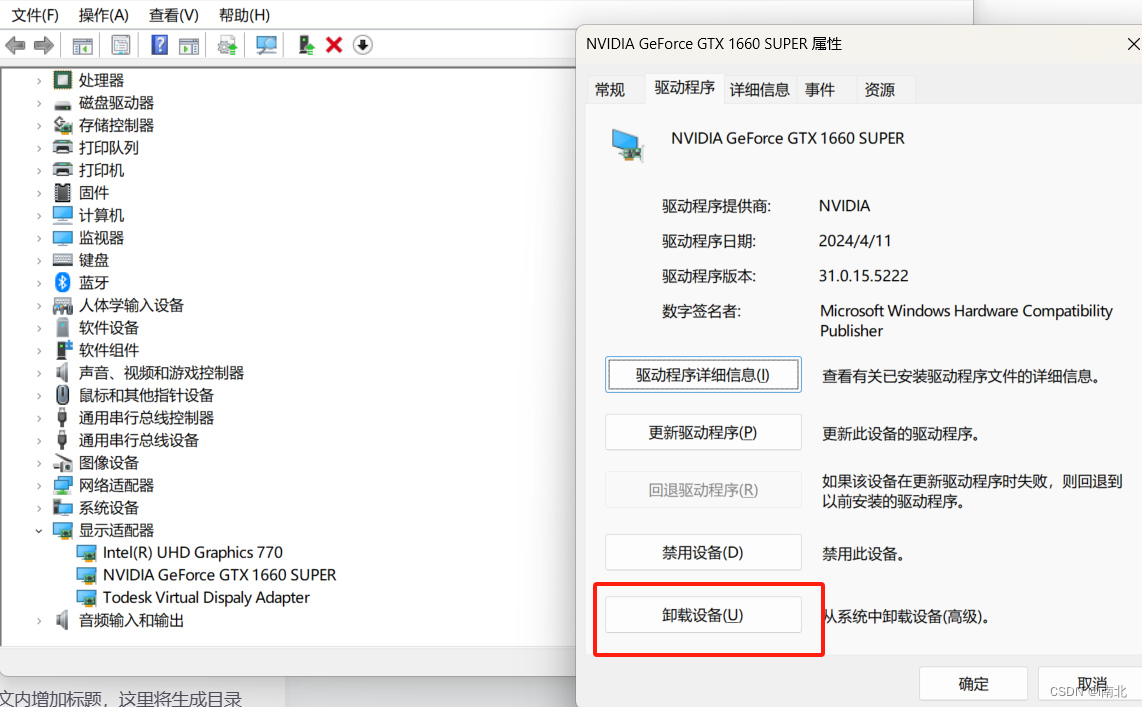Collapse the 显示适配器 category chevron
The width and height of the screenshot is (1142, 707).
39,531
